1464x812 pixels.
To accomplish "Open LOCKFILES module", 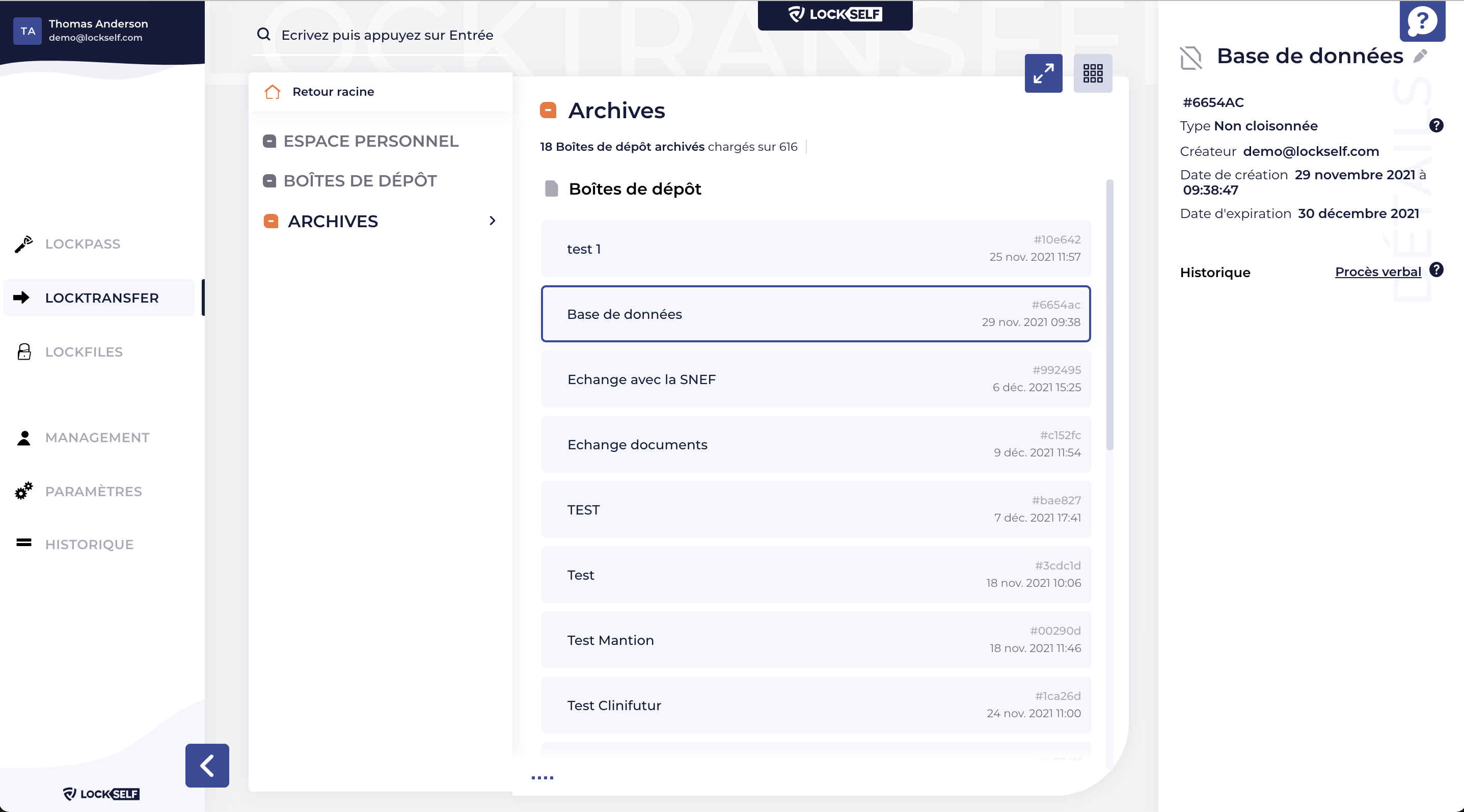I will pos(84,351).
